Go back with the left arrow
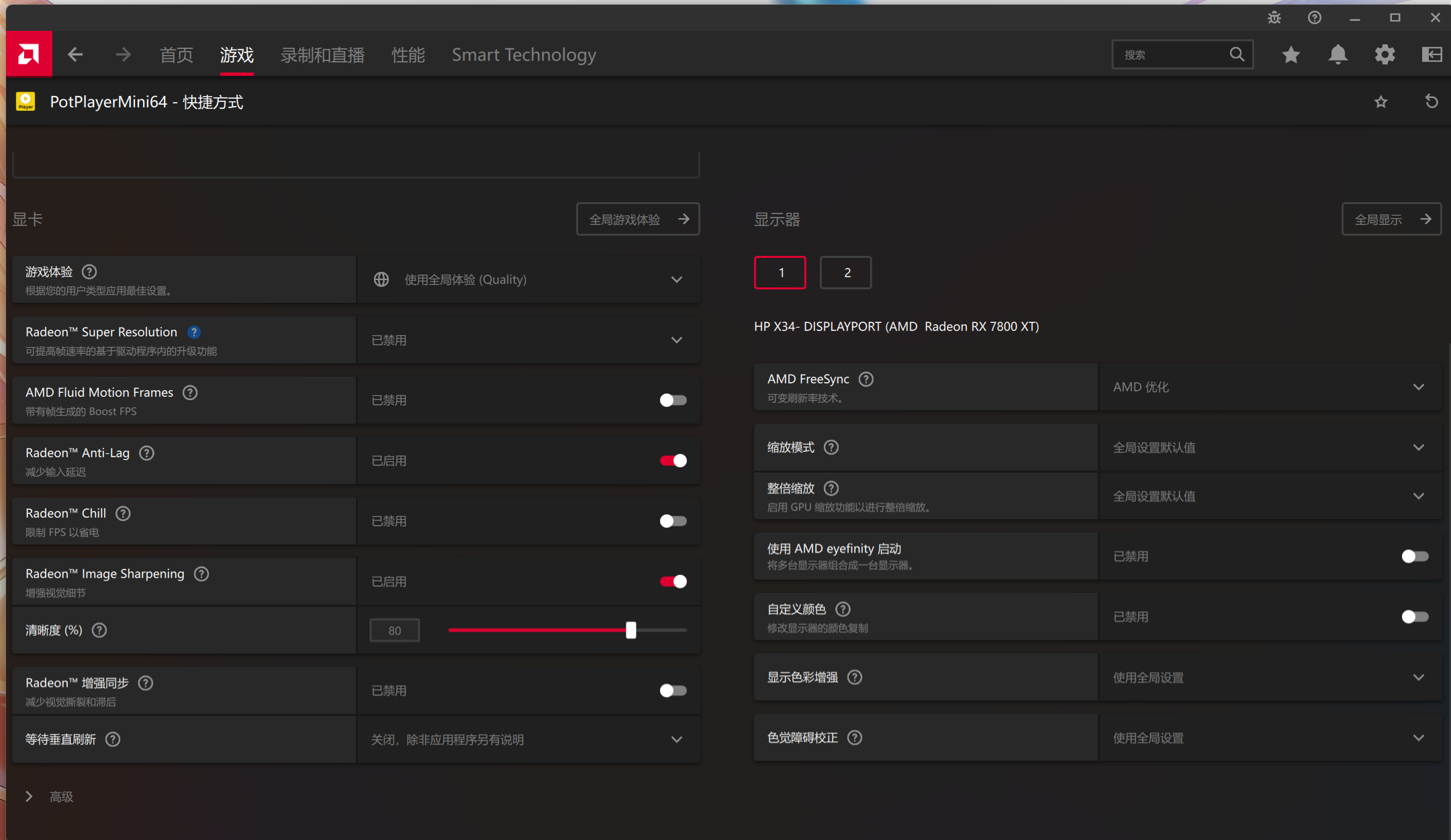Viewport: 1451px width, 840px height. (x=75, y=54)
